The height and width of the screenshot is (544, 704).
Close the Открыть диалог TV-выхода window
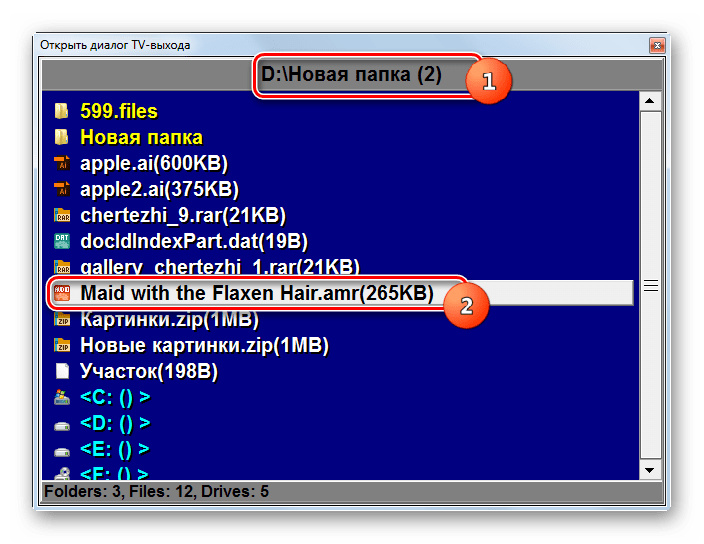pyautogui.click(x=657, y=45)
